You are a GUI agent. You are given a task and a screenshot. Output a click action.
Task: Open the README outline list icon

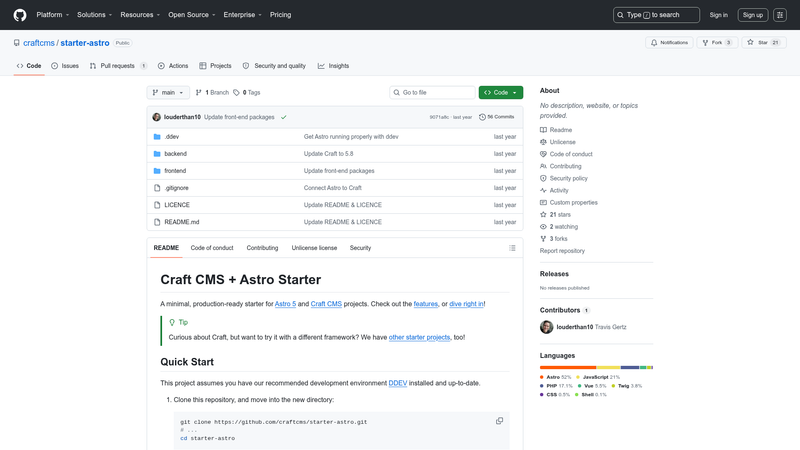pos(512,248)
